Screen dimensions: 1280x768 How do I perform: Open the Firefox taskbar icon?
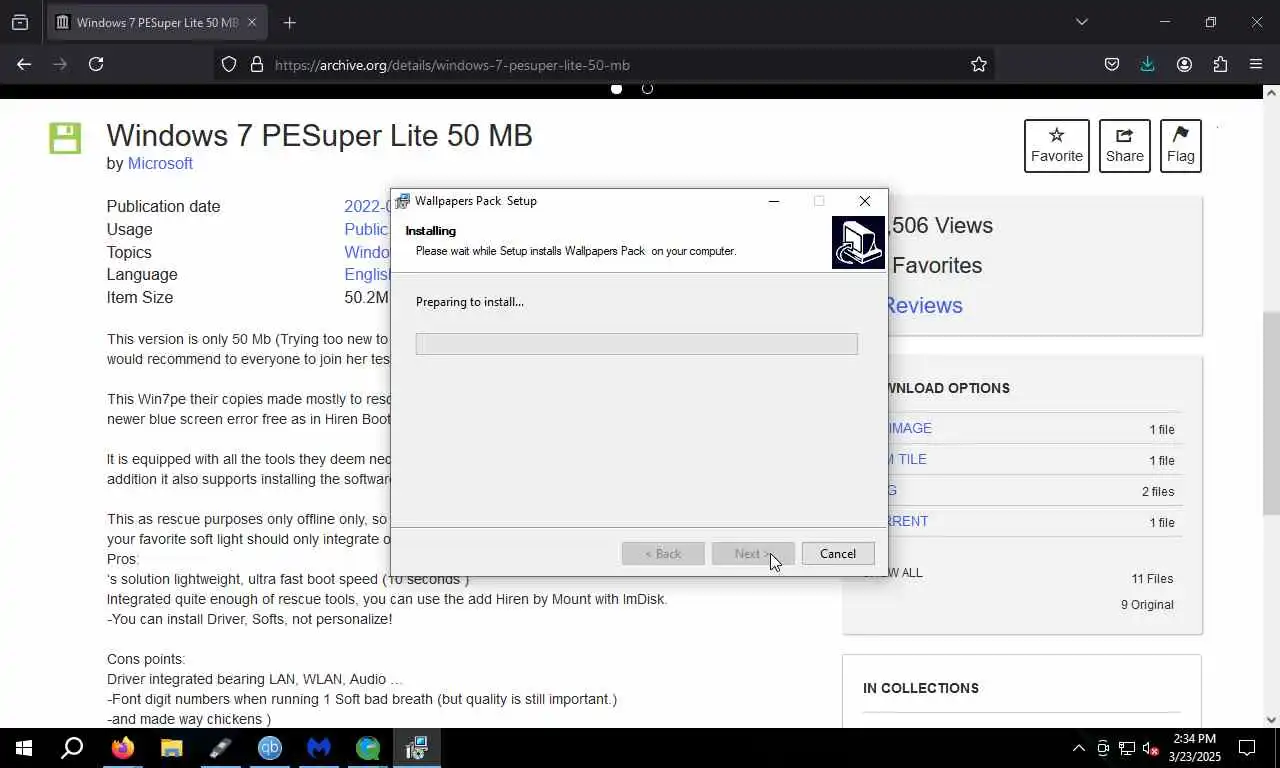[122, 748]
